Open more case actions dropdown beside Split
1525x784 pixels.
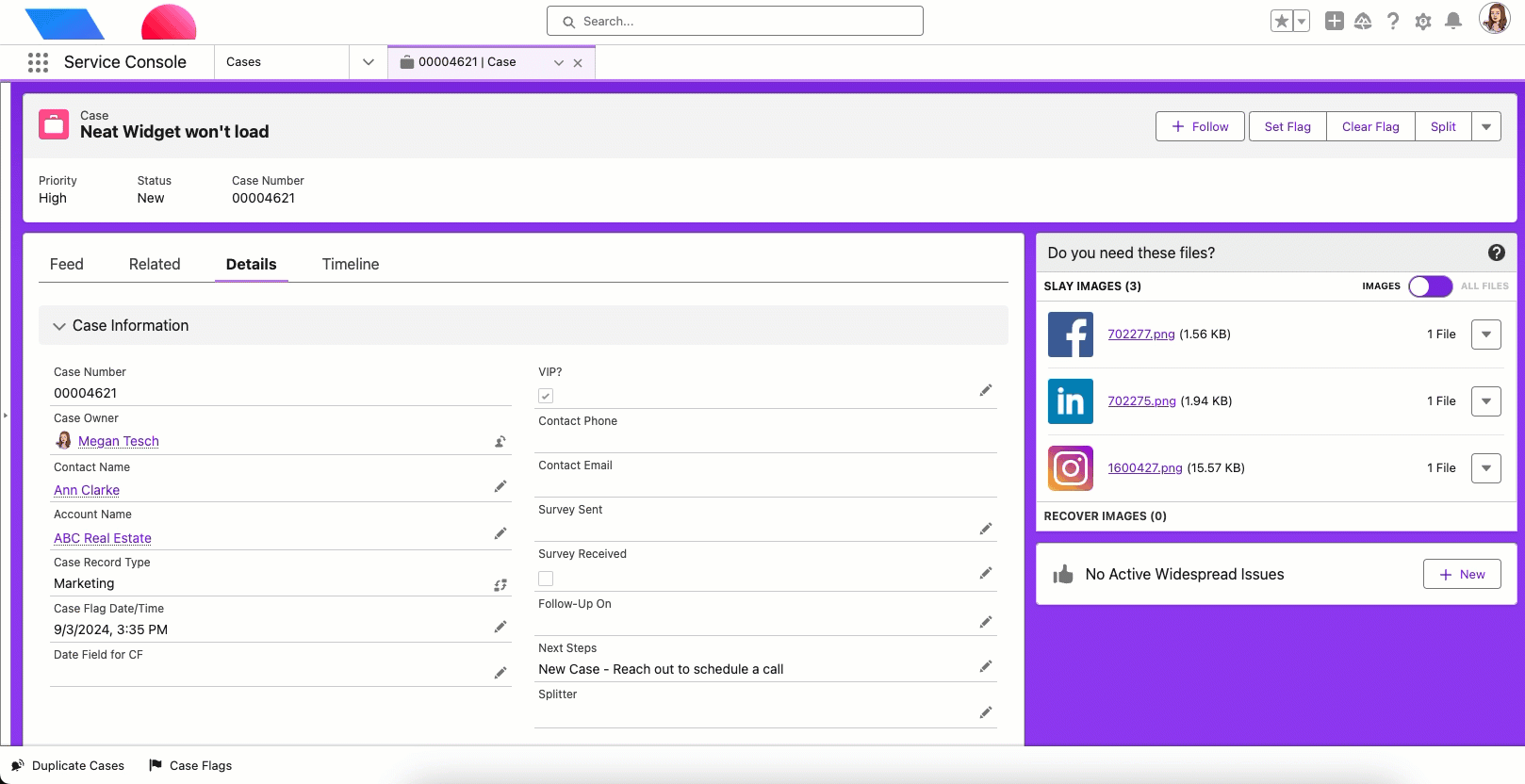tap(1486, 126)
